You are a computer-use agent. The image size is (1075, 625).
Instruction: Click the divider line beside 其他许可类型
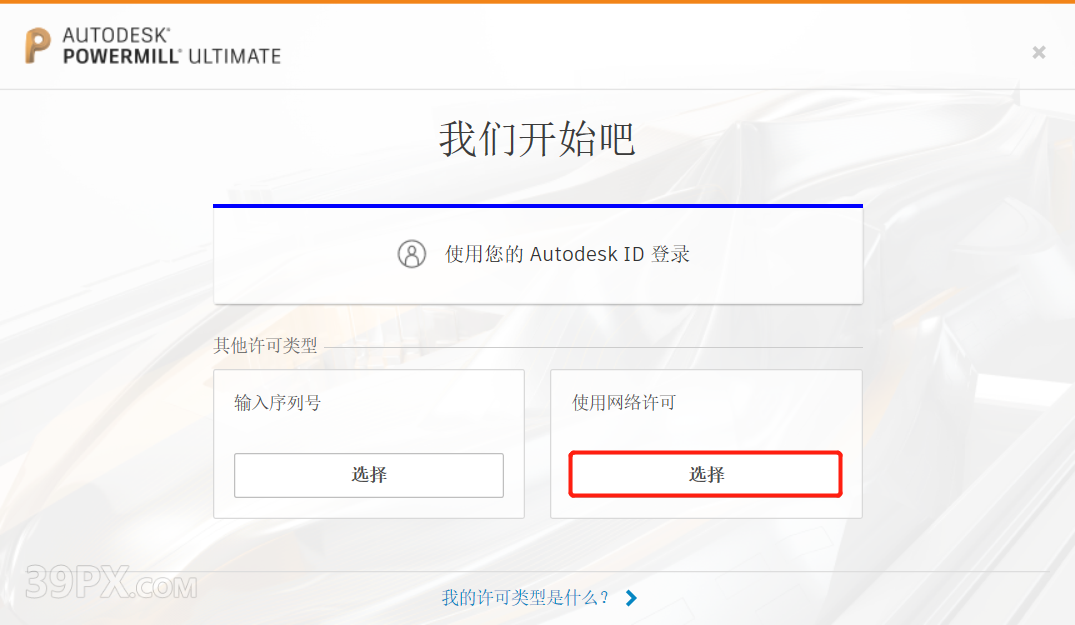(593, 347)
